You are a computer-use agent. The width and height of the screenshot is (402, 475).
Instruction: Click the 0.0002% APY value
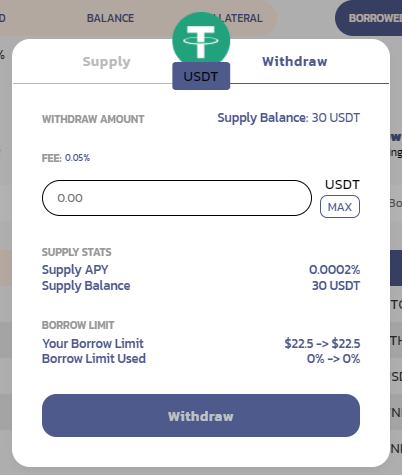pyautogui.click(x=335, y=270)
